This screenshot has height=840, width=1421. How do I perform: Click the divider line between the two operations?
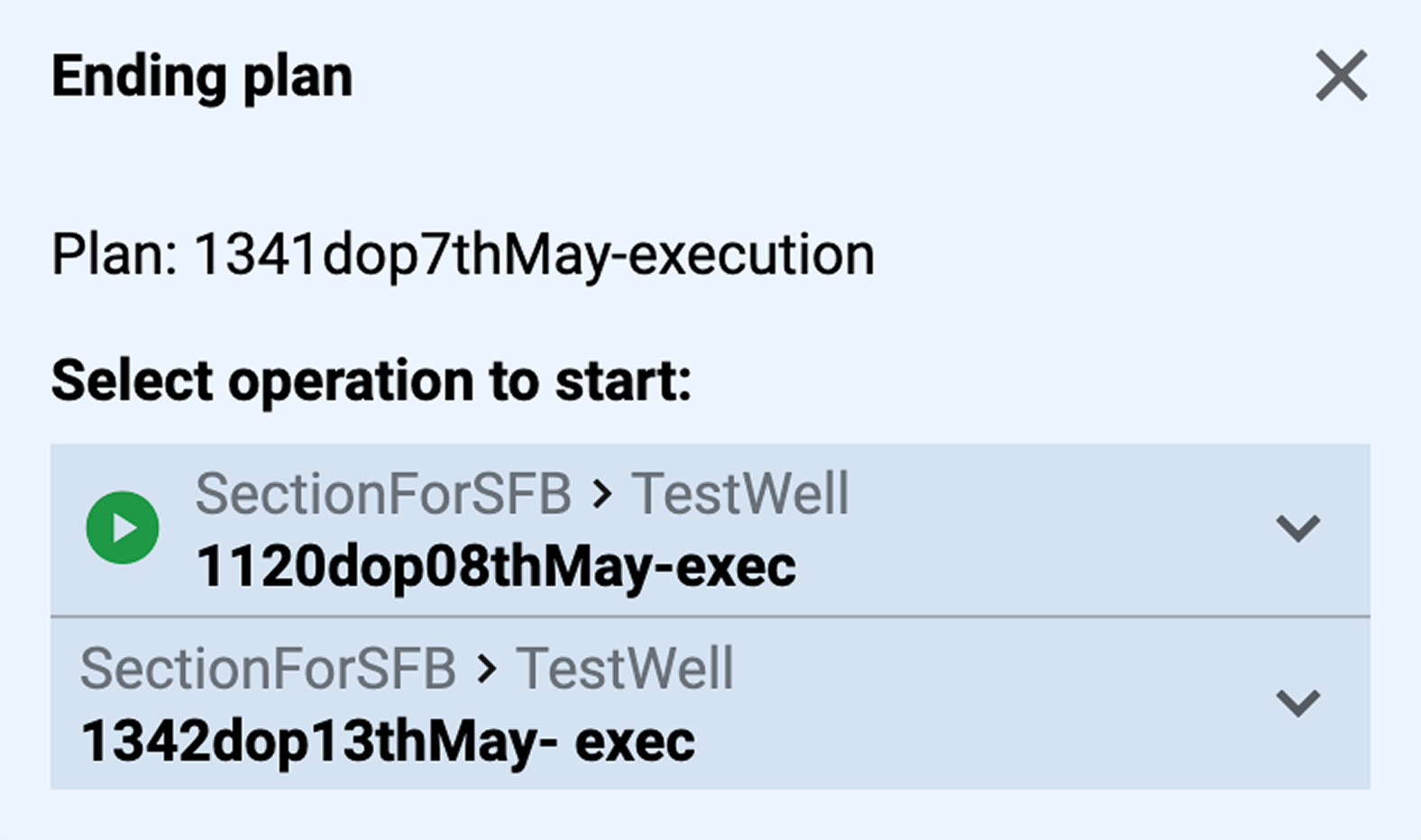710,616
